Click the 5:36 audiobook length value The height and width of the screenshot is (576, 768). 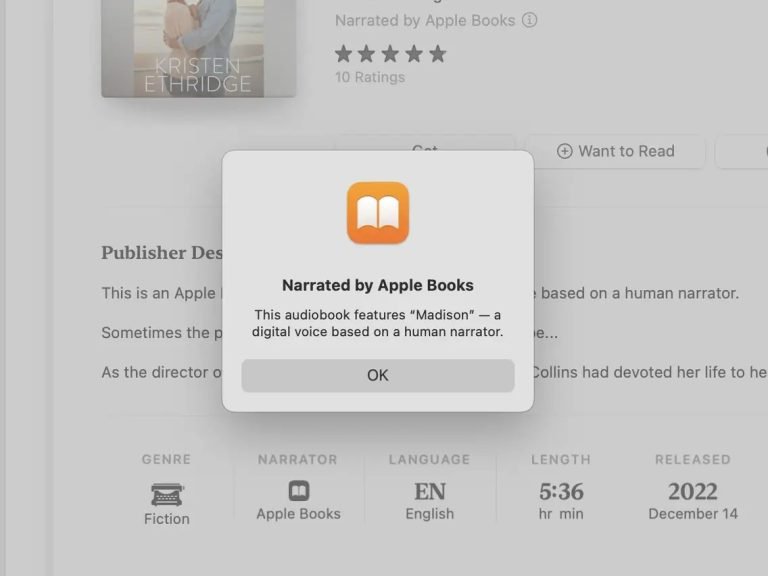pyautogui.click(x=560, y=492)
